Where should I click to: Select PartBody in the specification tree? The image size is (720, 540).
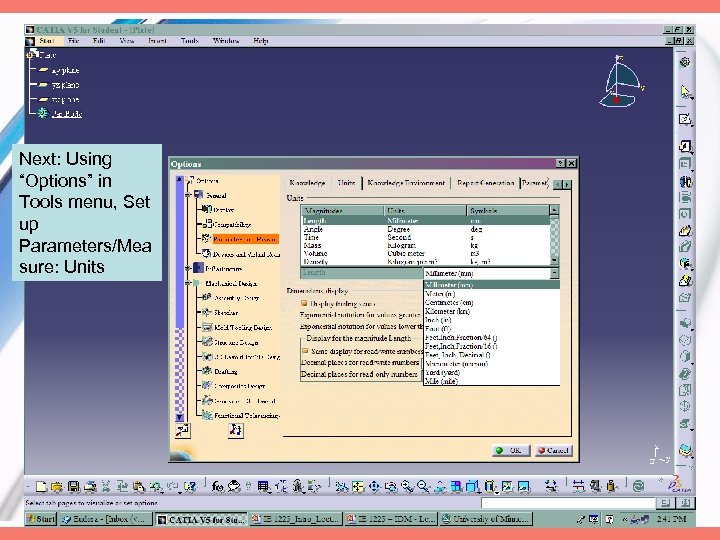[x=67, y=113]
